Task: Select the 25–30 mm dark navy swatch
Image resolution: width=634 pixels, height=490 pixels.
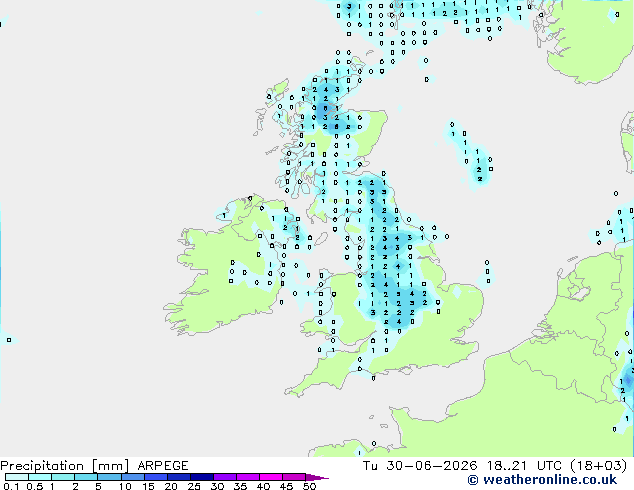Action: click(201, 477)
